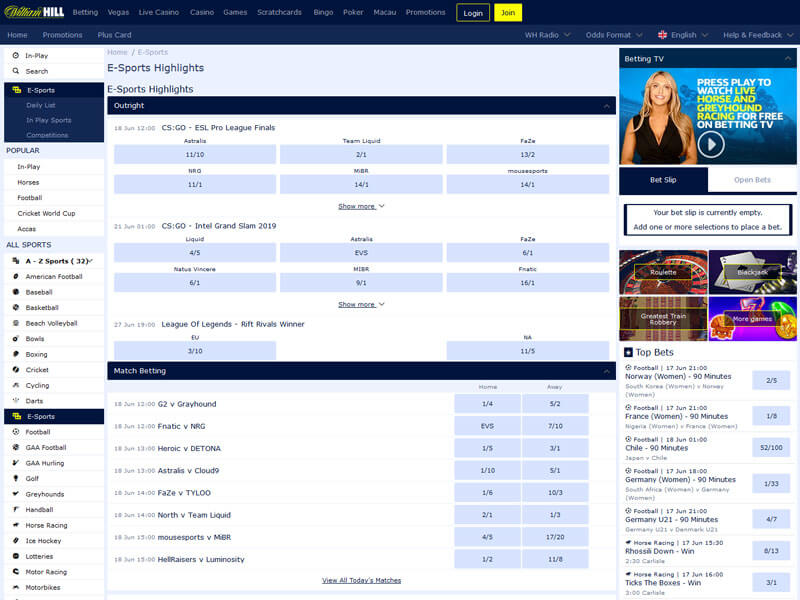Collapse the Outright section
The width and height of the screenshot is (800, 600).
point(607,106)
